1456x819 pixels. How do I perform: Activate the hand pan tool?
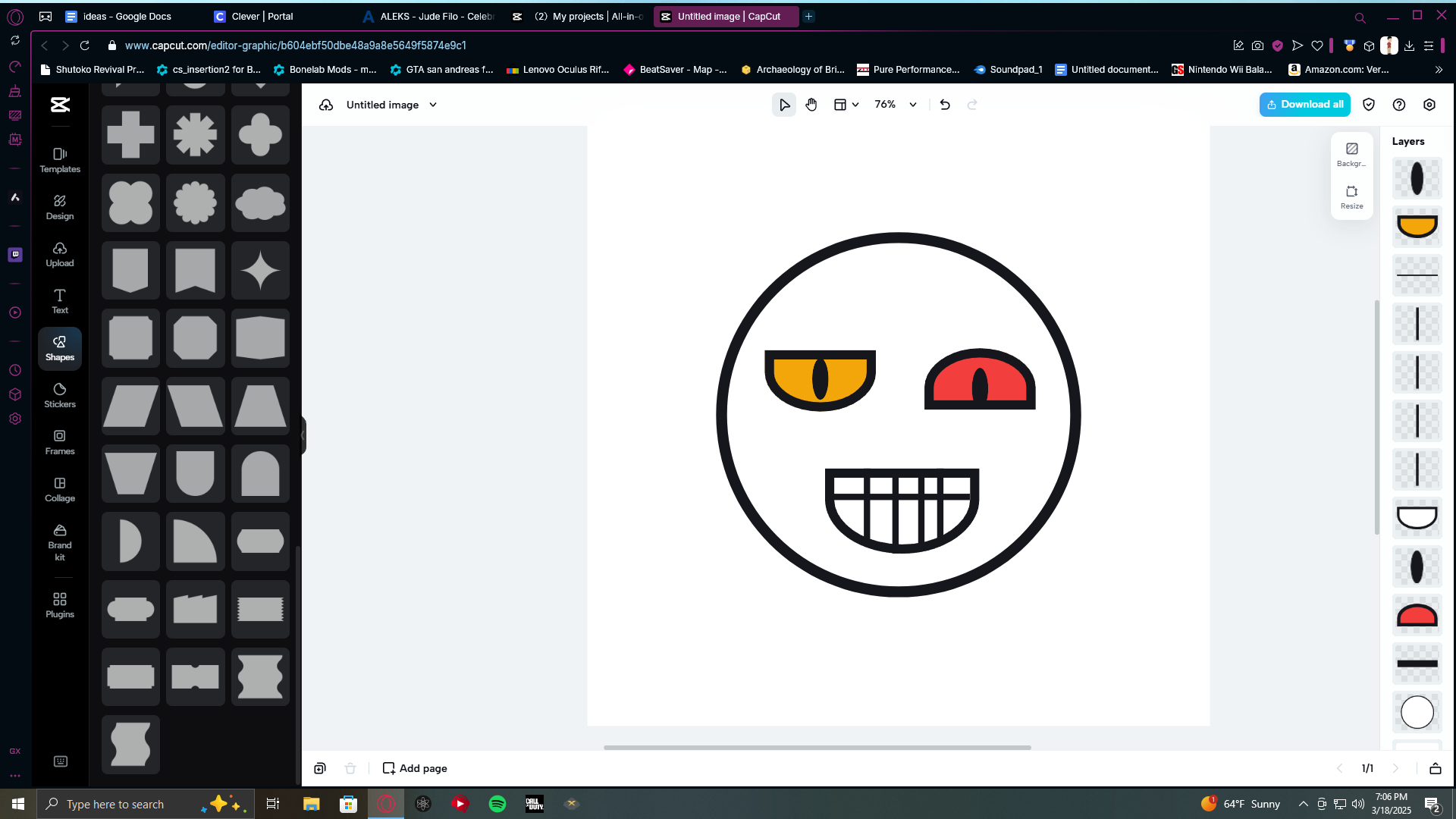811,105
